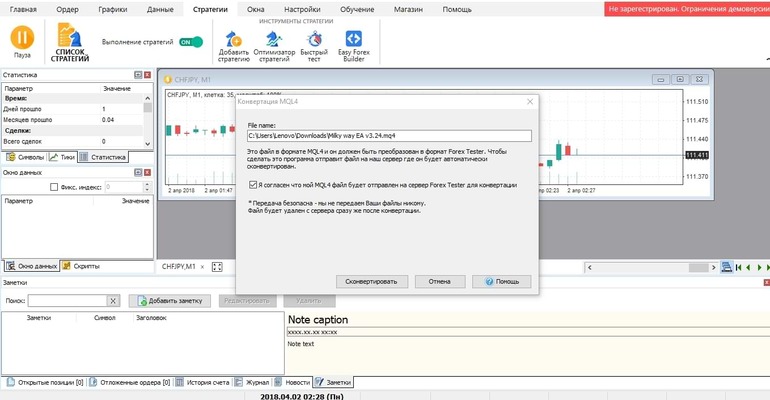This screenshot has width=770, height=400.
Task: Open the Главная ribbon tab
Action: pos(23,9)
